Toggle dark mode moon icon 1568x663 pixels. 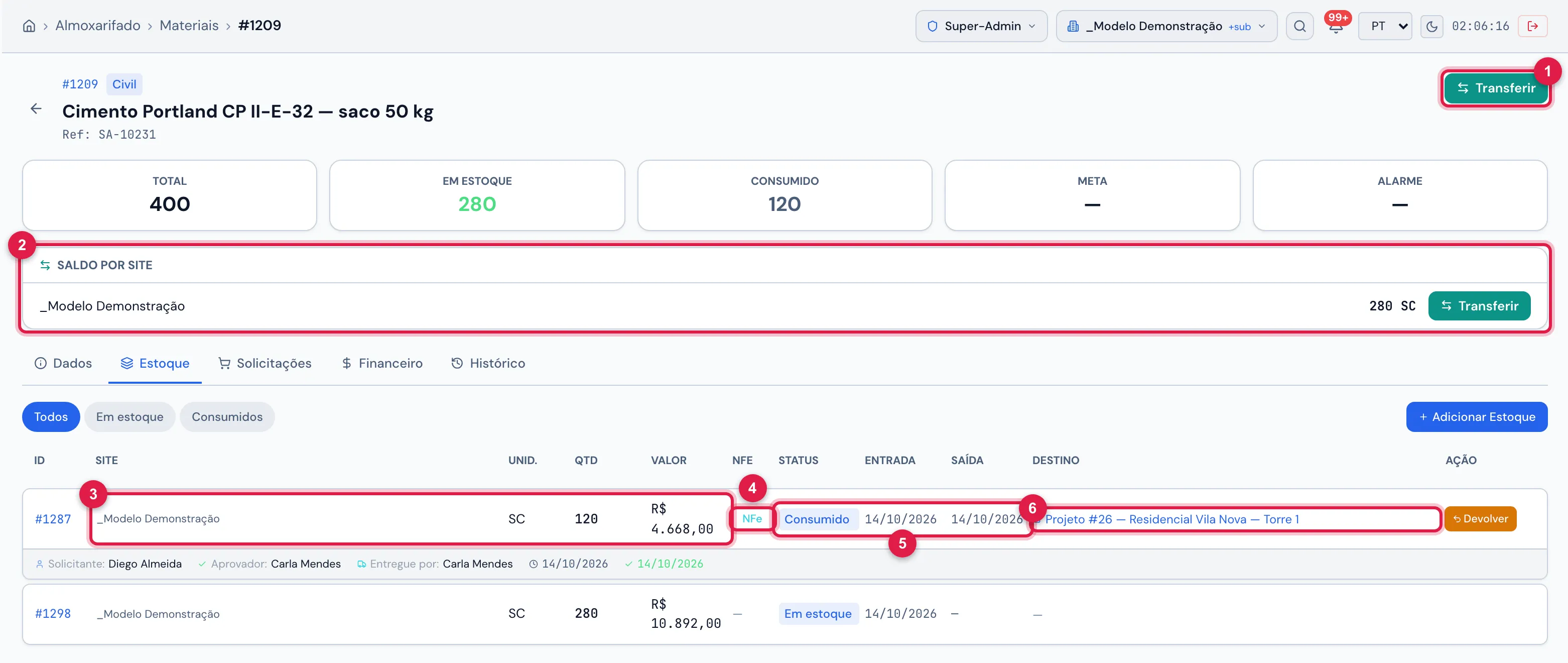pyautogui.click(x=1431, y=26)
